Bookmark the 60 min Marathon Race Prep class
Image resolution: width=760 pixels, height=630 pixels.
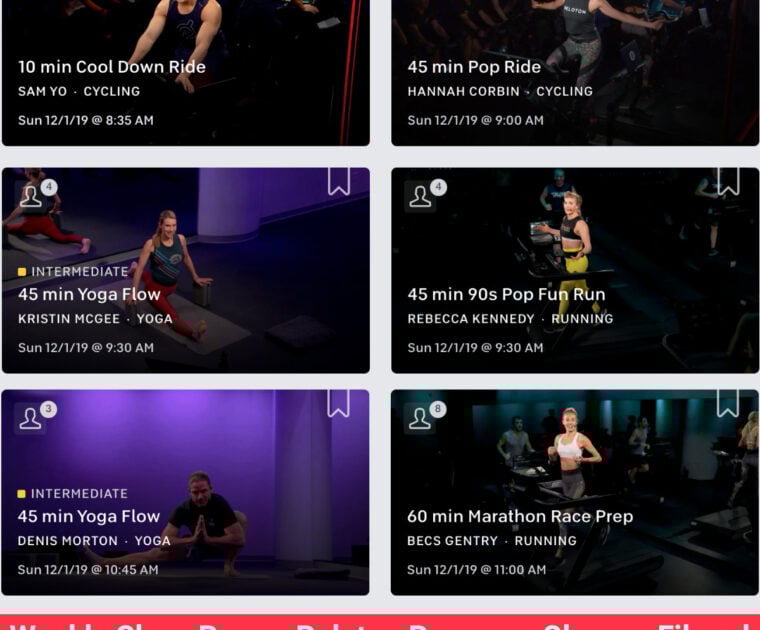point(728,403)
